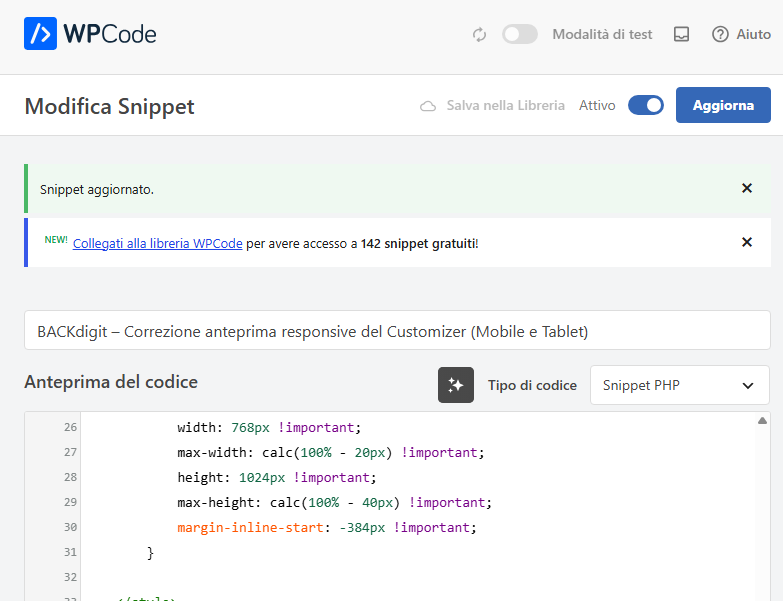
Task: Click the Anteprima del codice heading
Action: pyautogui.click(x=111, y=382)
